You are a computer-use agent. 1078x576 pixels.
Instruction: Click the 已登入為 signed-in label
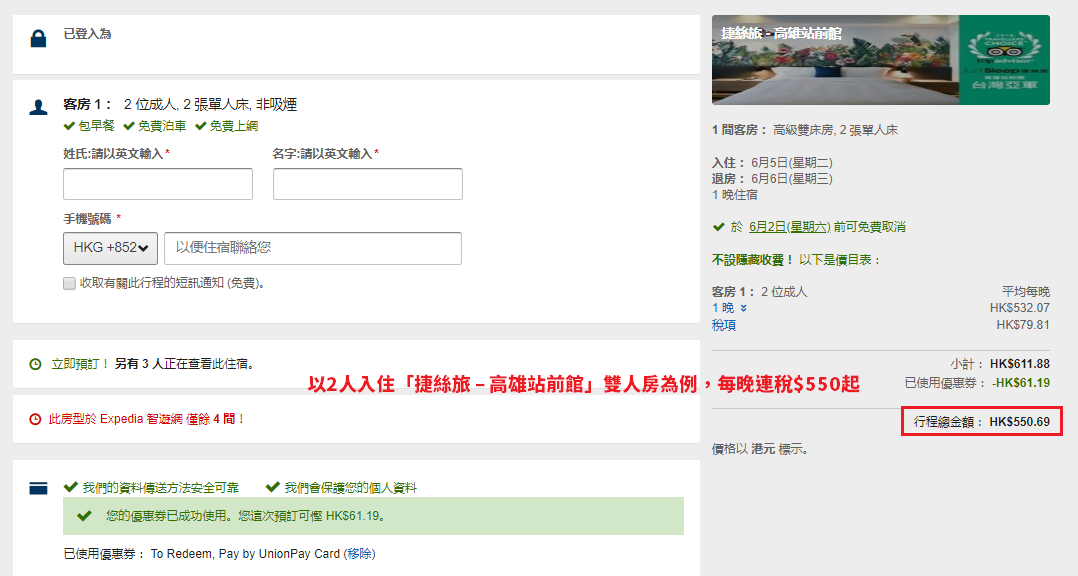(x=87, y=34)
